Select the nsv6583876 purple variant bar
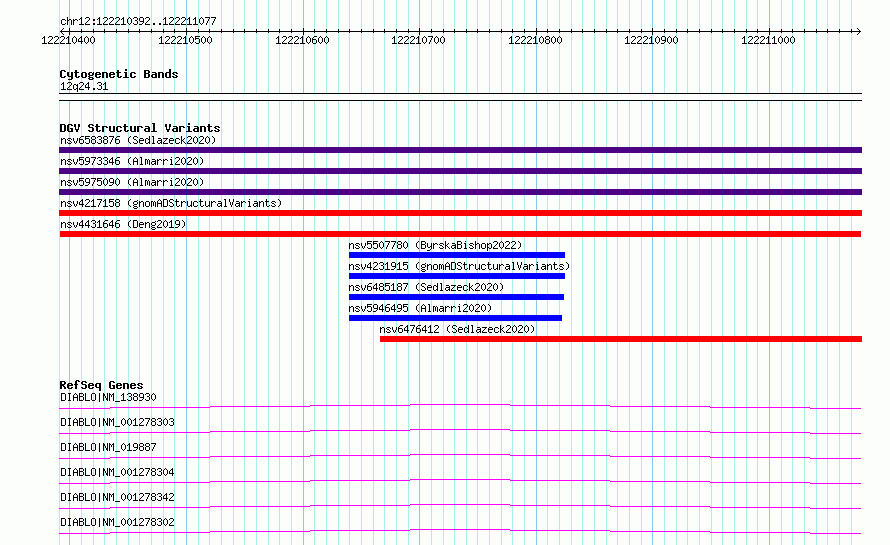890x545 pixels. pos(460,150)
